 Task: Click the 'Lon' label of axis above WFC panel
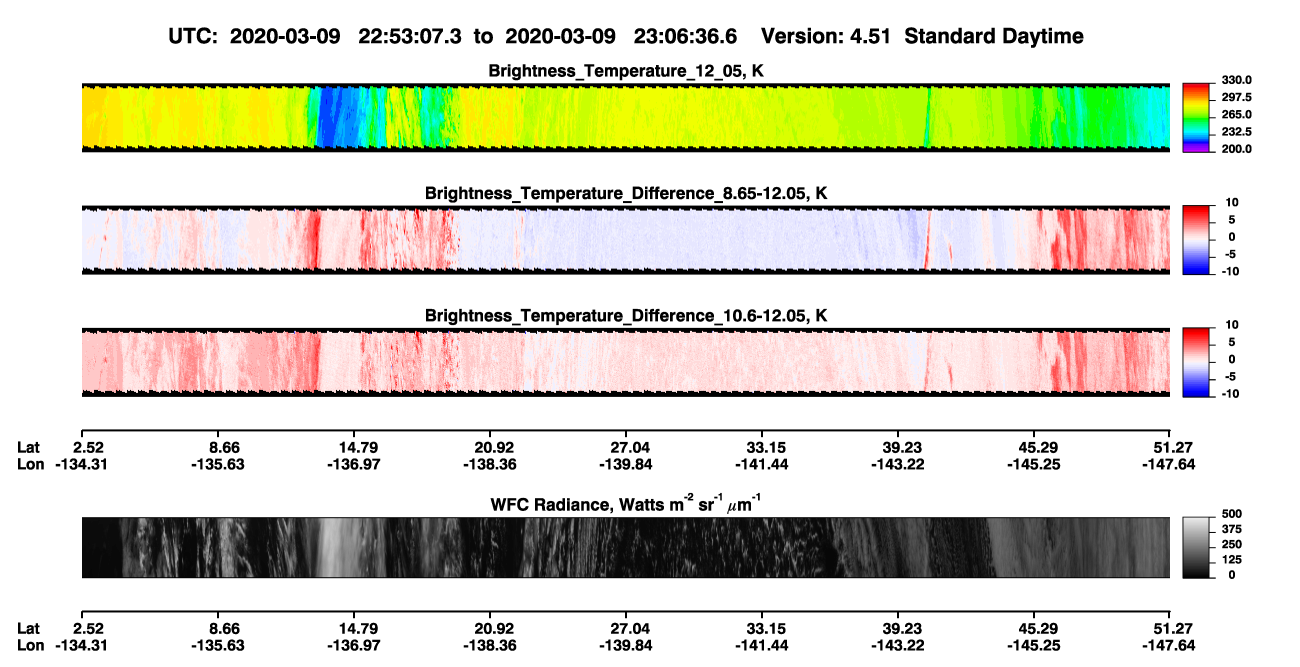coord(30,464)
